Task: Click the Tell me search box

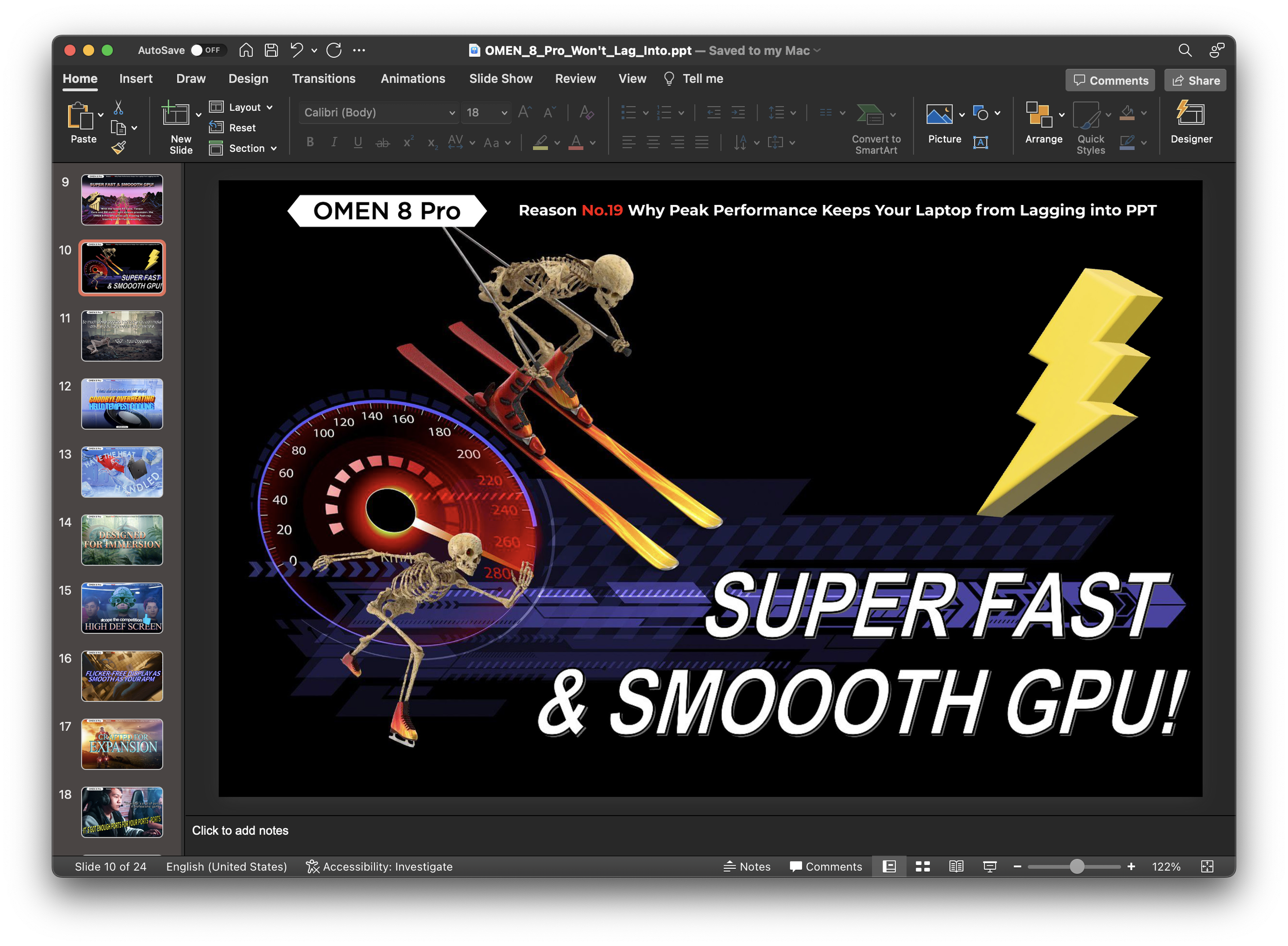Action: tap(693, 79)
